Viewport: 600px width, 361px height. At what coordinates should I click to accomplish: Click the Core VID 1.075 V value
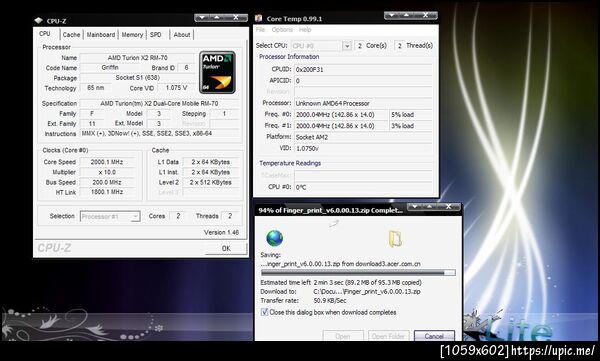point(176,88)
